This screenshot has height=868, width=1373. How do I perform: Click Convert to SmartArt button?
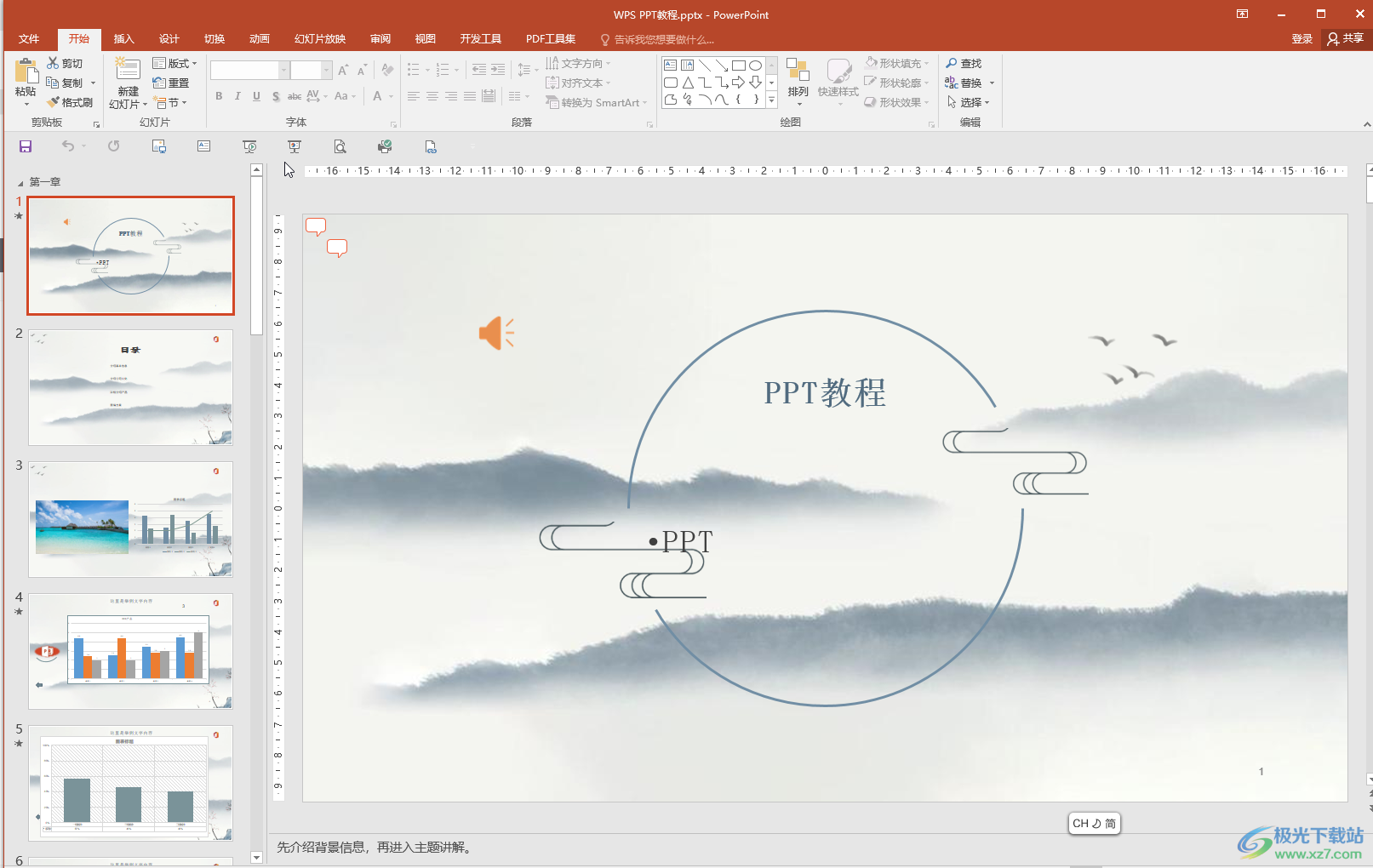tap(597, 102)
